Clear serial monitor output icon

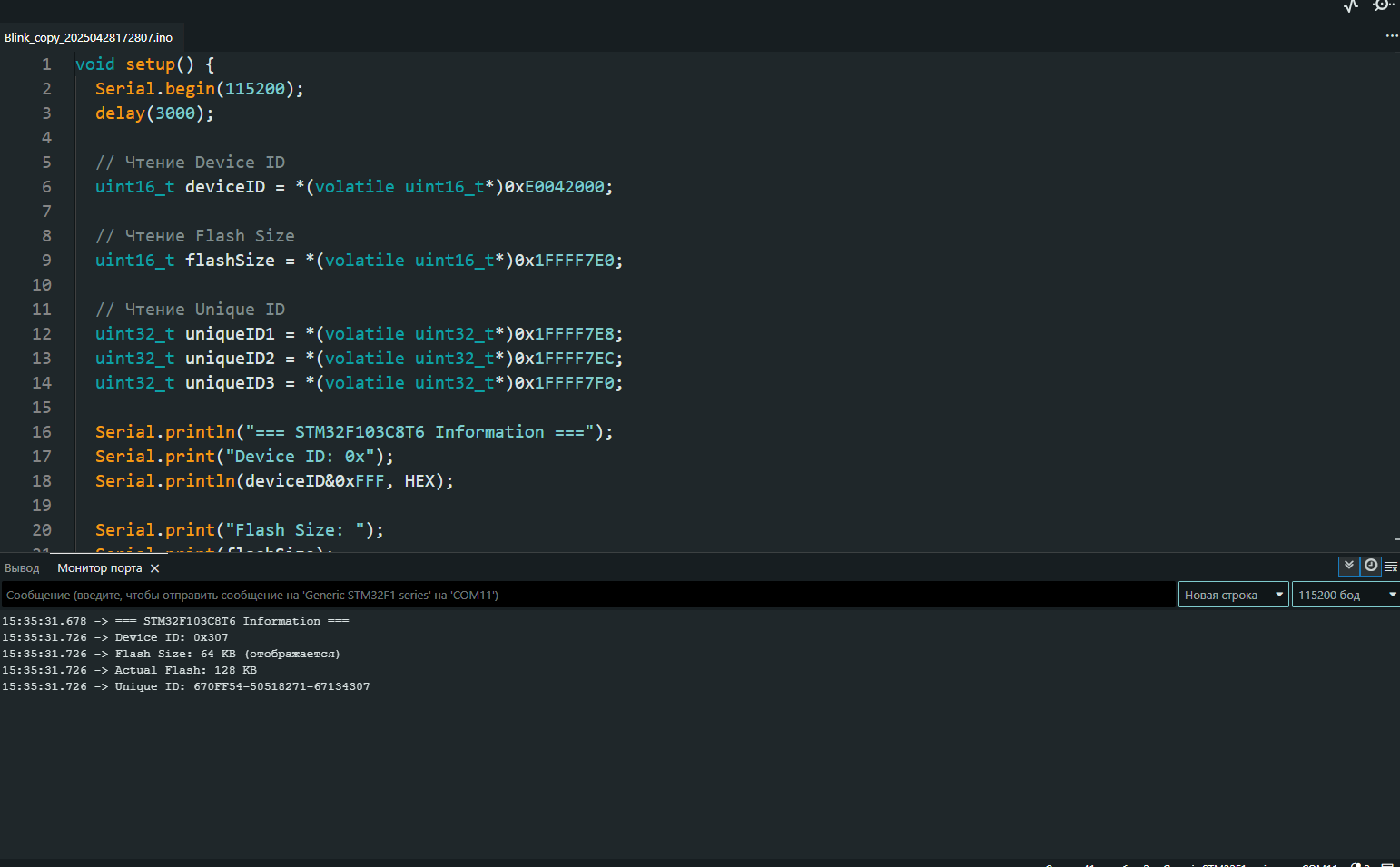point(1390,567)
